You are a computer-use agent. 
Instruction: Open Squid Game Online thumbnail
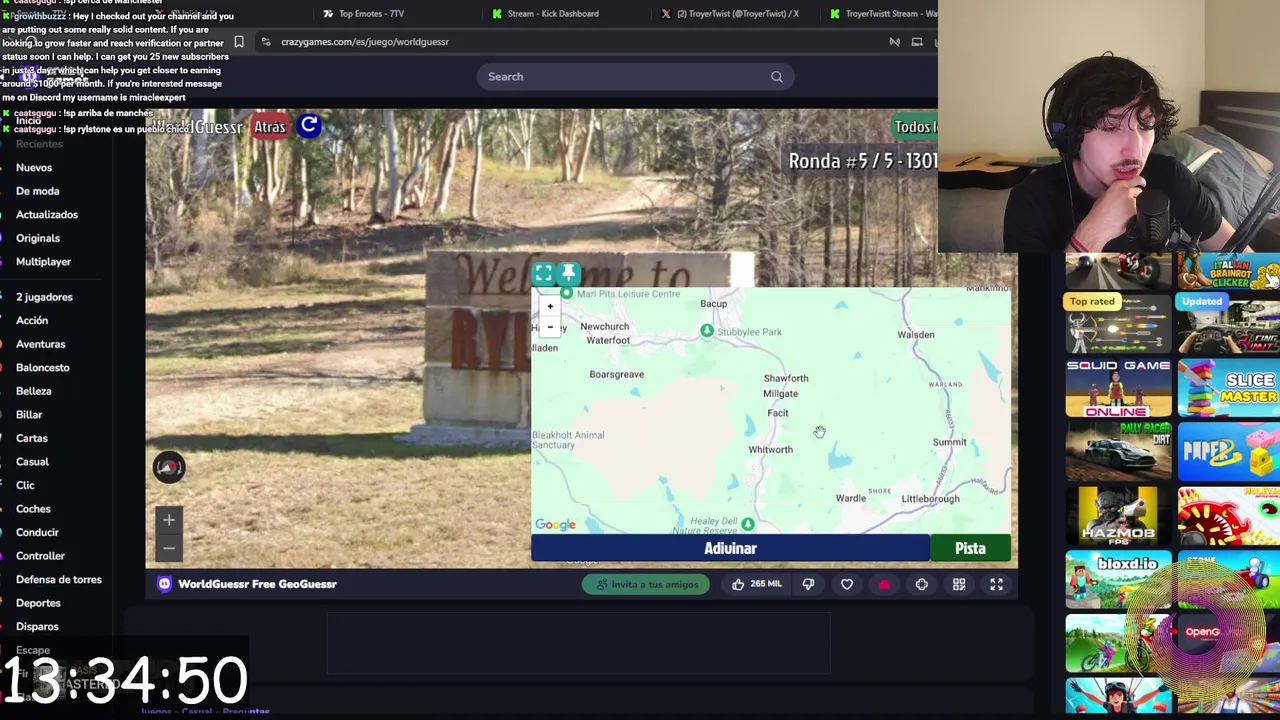[x=1118, y=389]
